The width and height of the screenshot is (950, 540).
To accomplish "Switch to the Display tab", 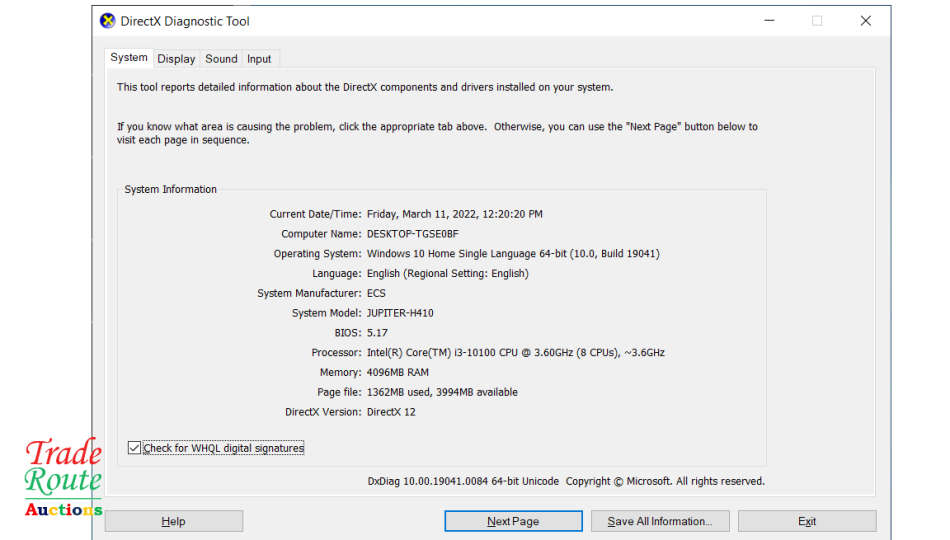I will (x=176, y=59).
